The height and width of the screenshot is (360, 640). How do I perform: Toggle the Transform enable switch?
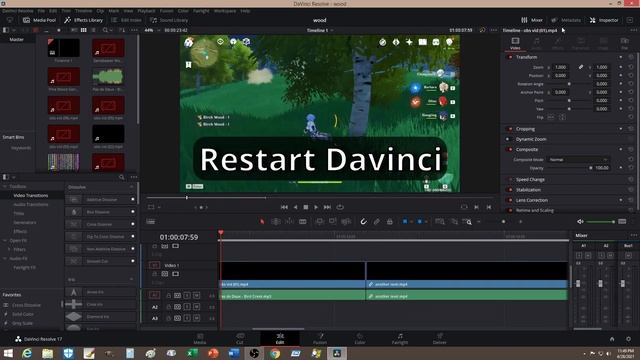(x=510, y=57)
